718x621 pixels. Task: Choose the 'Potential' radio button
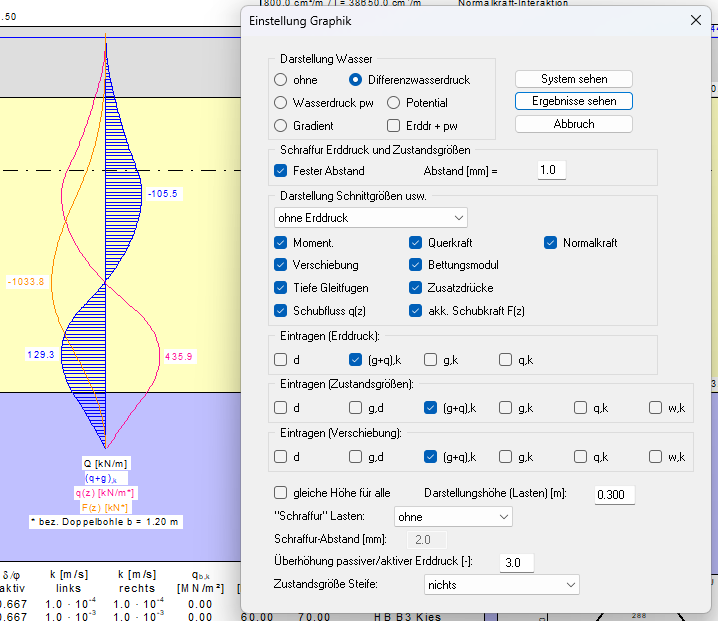coord(394,103)
